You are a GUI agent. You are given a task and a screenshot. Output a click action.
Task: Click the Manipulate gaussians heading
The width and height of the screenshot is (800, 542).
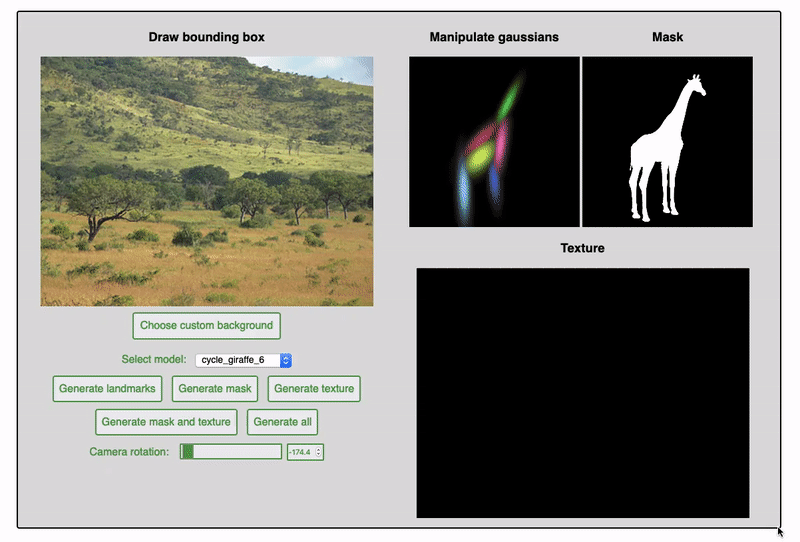click(494, 37)
